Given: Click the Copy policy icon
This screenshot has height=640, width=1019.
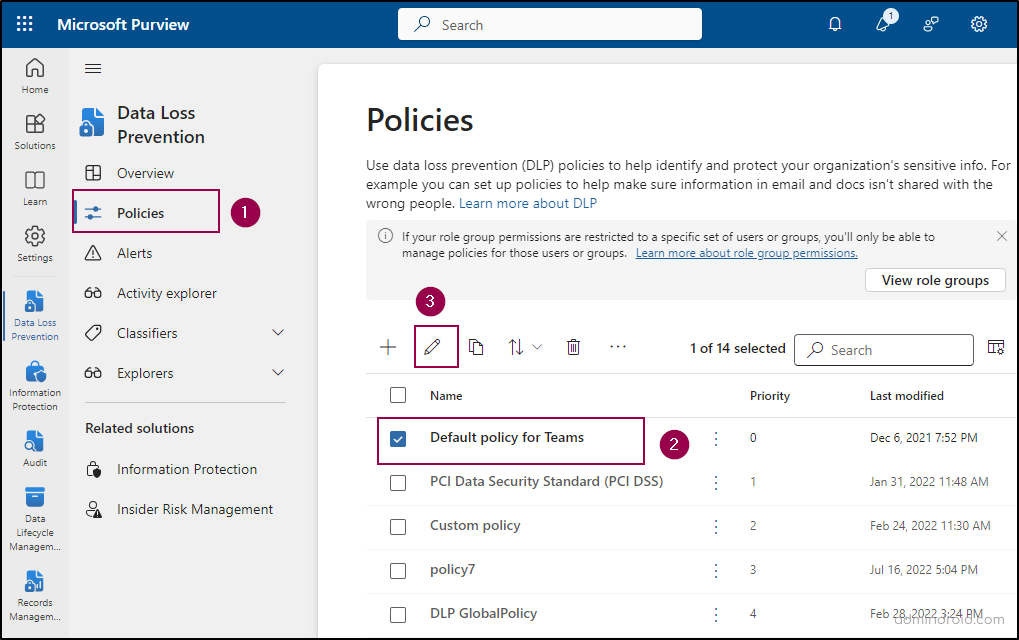Looking at the screenshot, I should coord(476,347).
